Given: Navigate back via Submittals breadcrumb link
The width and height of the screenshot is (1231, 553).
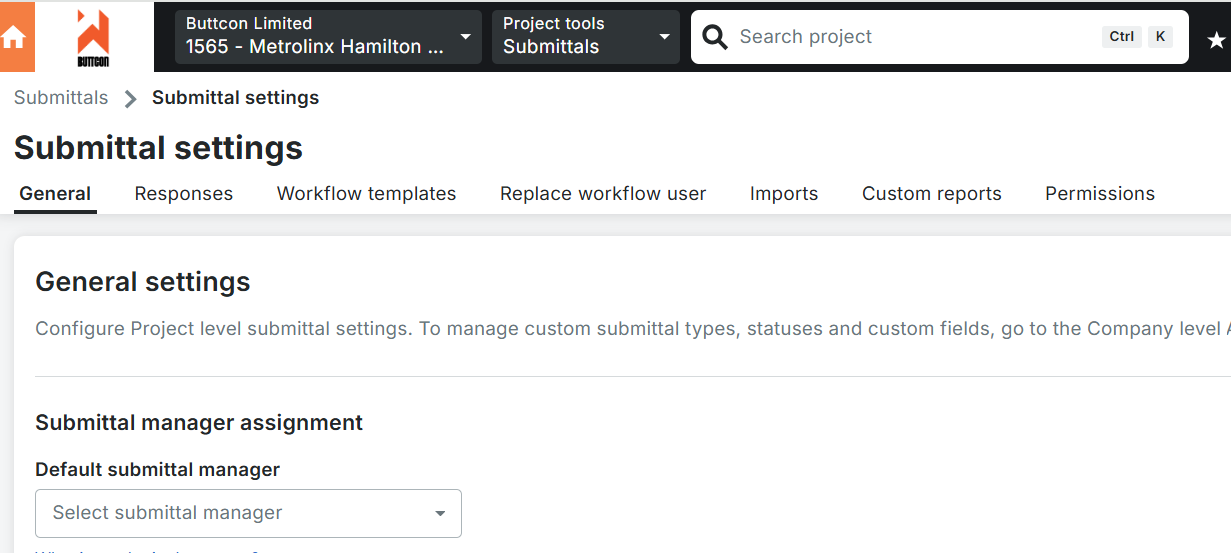Looking at the screenshot, I should (x=61, y=98).
